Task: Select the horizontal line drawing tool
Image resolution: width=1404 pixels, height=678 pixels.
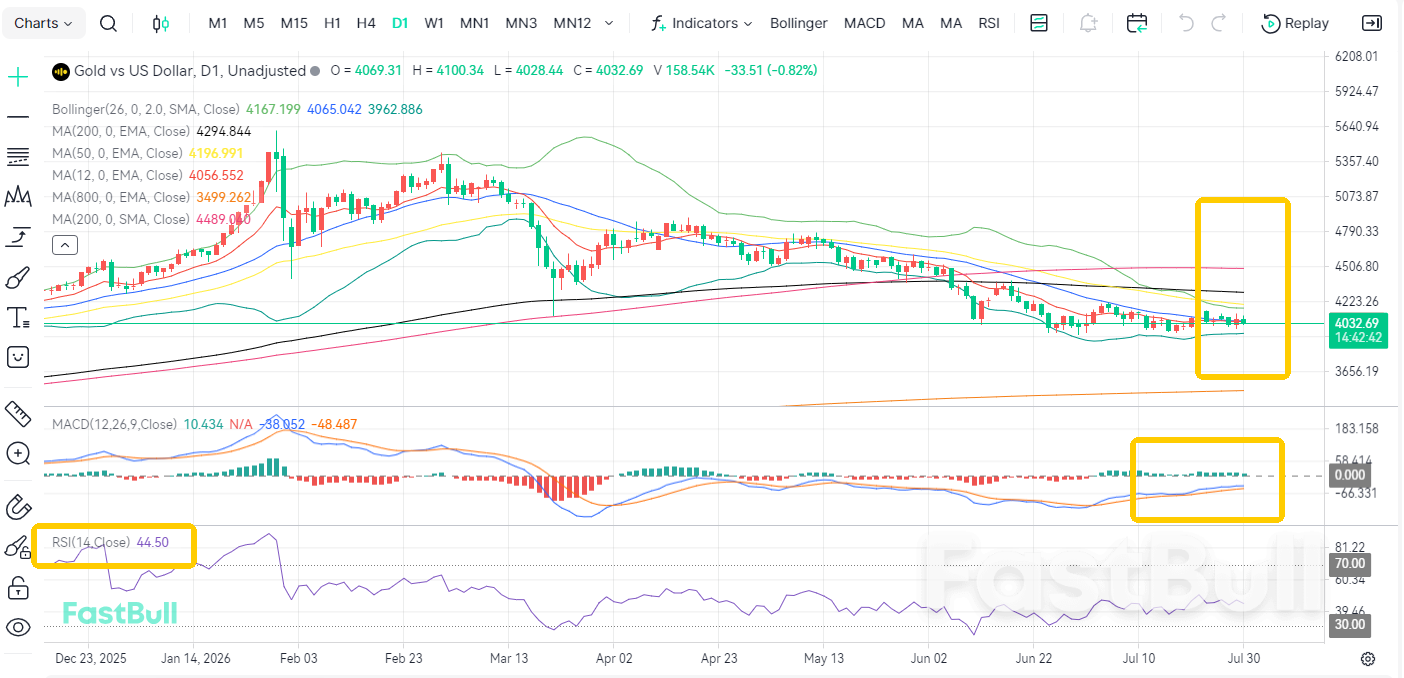Action: coord(18,117)
